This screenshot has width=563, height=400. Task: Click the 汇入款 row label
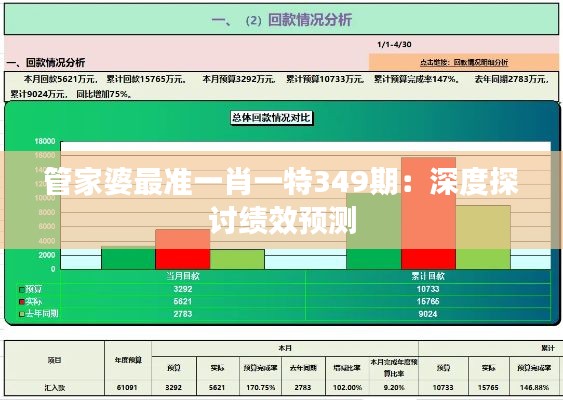[55, 388]
